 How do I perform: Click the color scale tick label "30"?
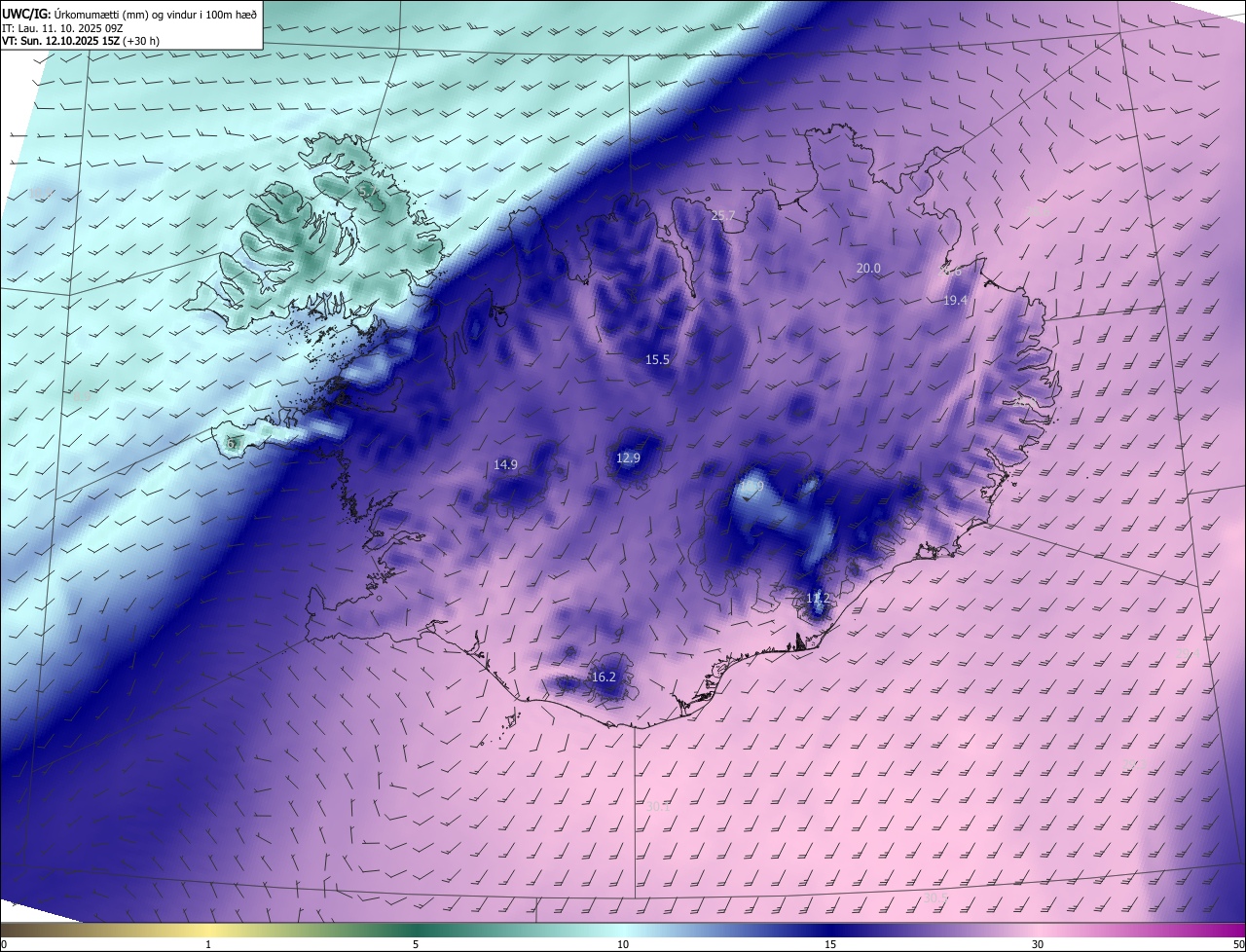click(1038, 944)
